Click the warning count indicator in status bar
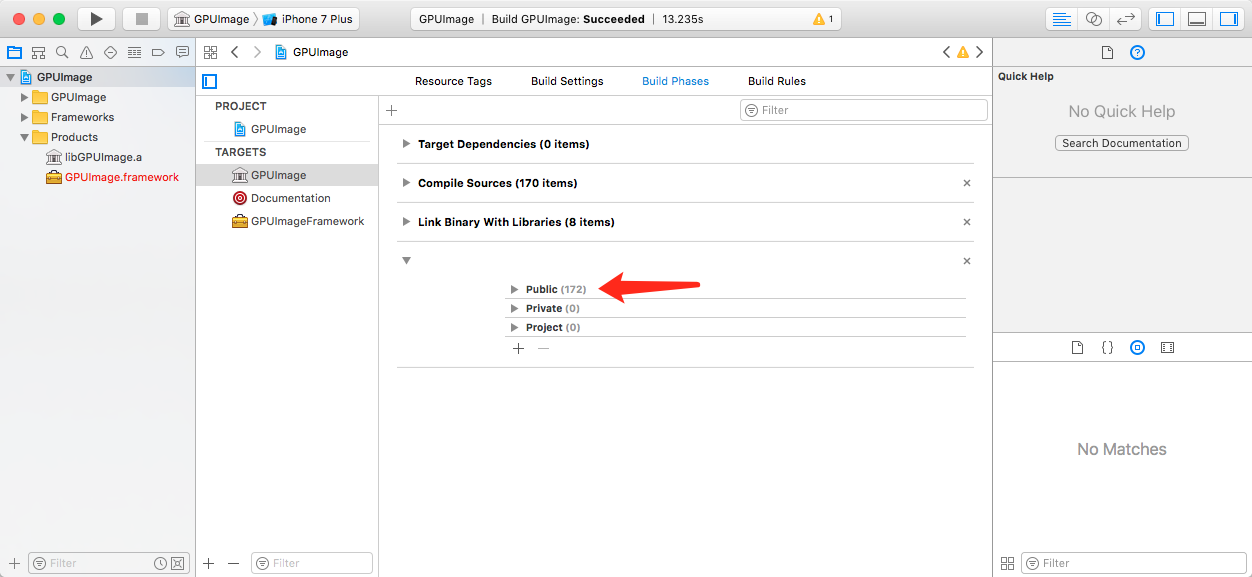Screen dimensions: 1252x577 coord(823,19)
